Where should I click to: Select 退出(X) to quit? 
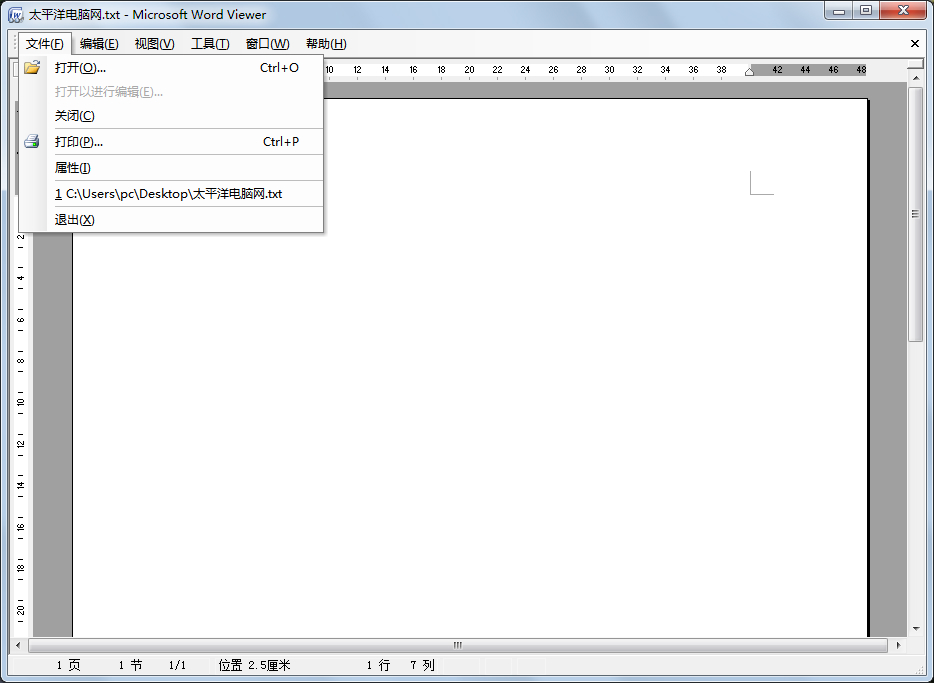coord(172,220)
